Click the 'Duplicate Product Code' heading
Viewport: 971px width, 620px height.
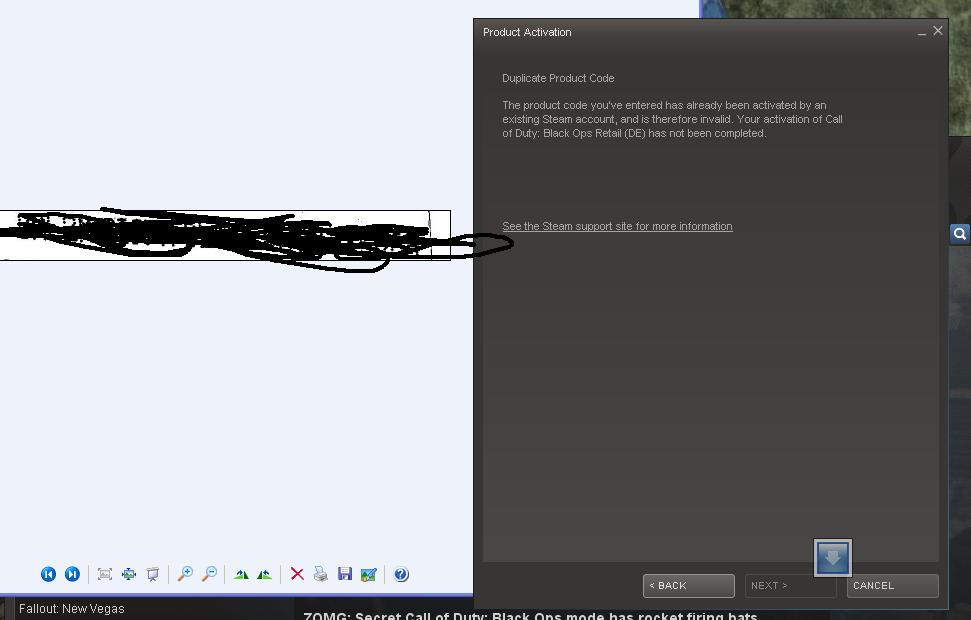click(x=558, y=78)
